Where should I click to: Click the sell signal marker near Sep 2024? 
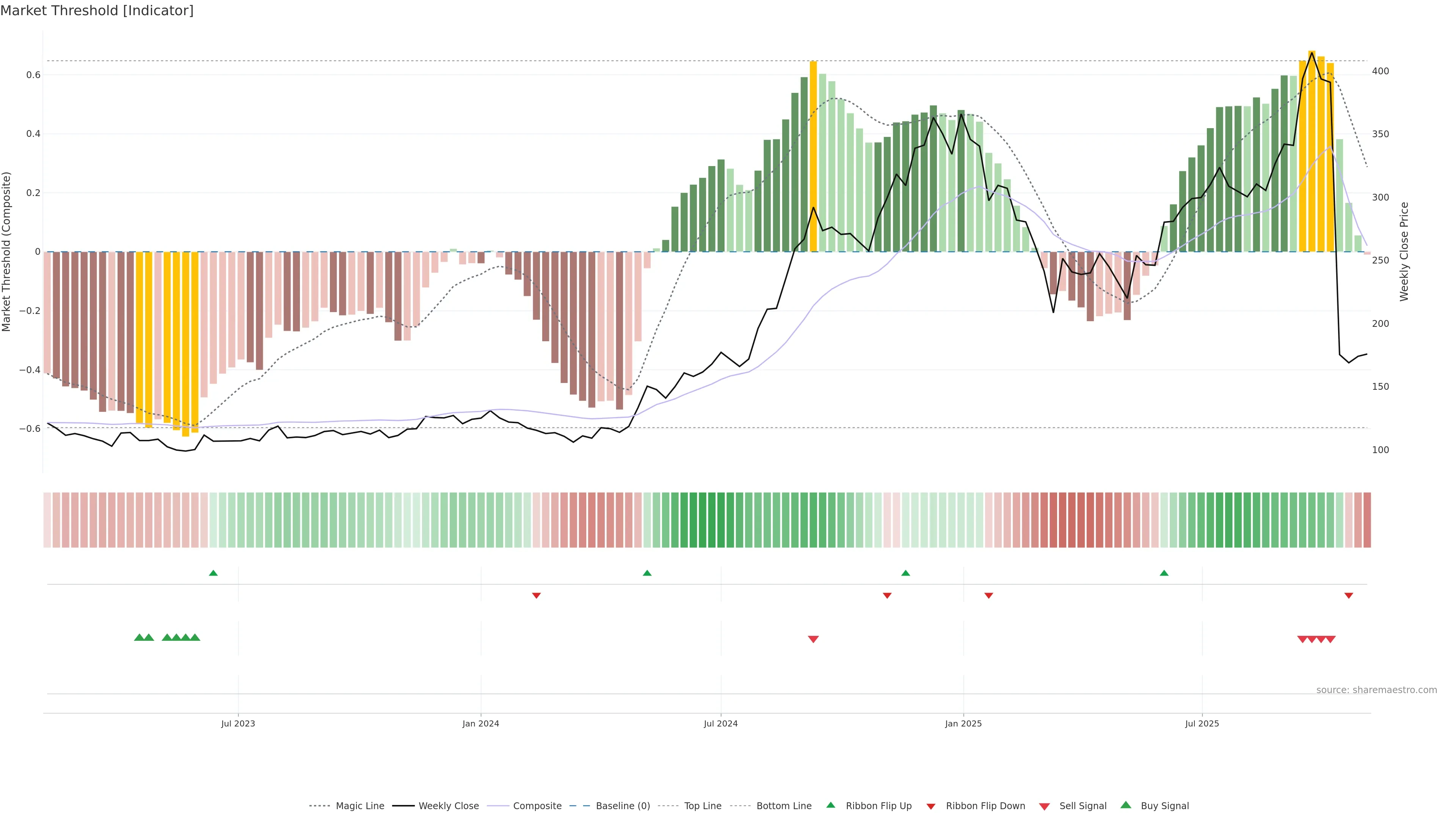(x=813, y=639)
